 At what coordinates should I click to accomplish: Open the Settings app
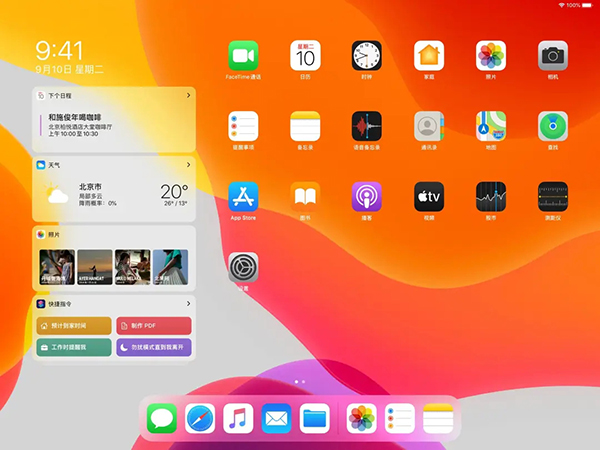(x=243, y=268)
